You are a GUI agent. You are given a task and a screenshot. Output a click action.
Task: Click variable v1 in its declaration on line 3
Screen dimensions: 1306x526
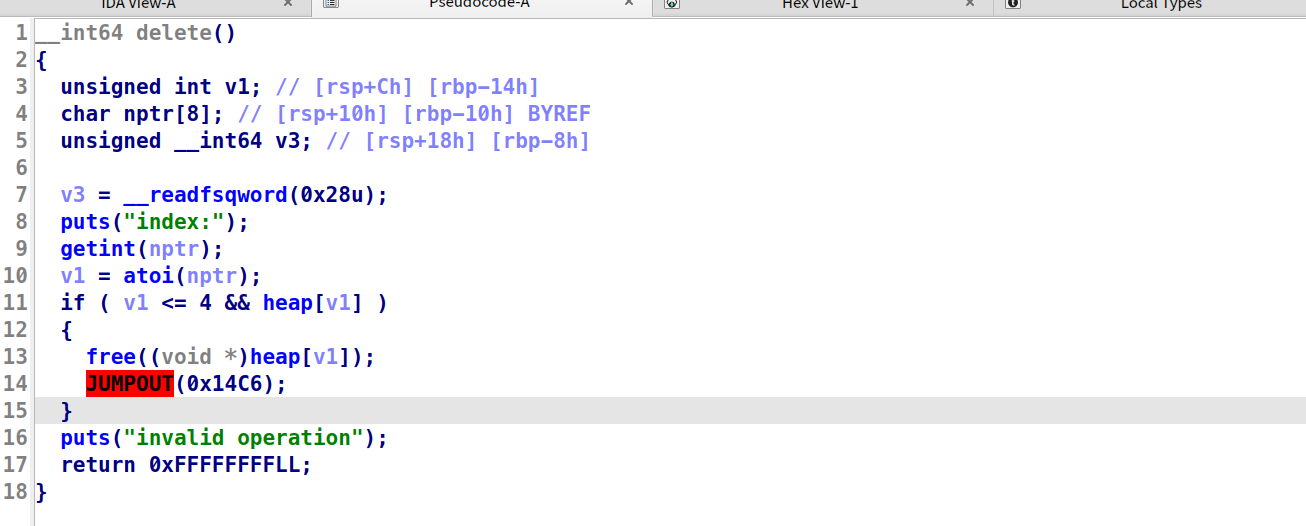click(x=236, y=87)
